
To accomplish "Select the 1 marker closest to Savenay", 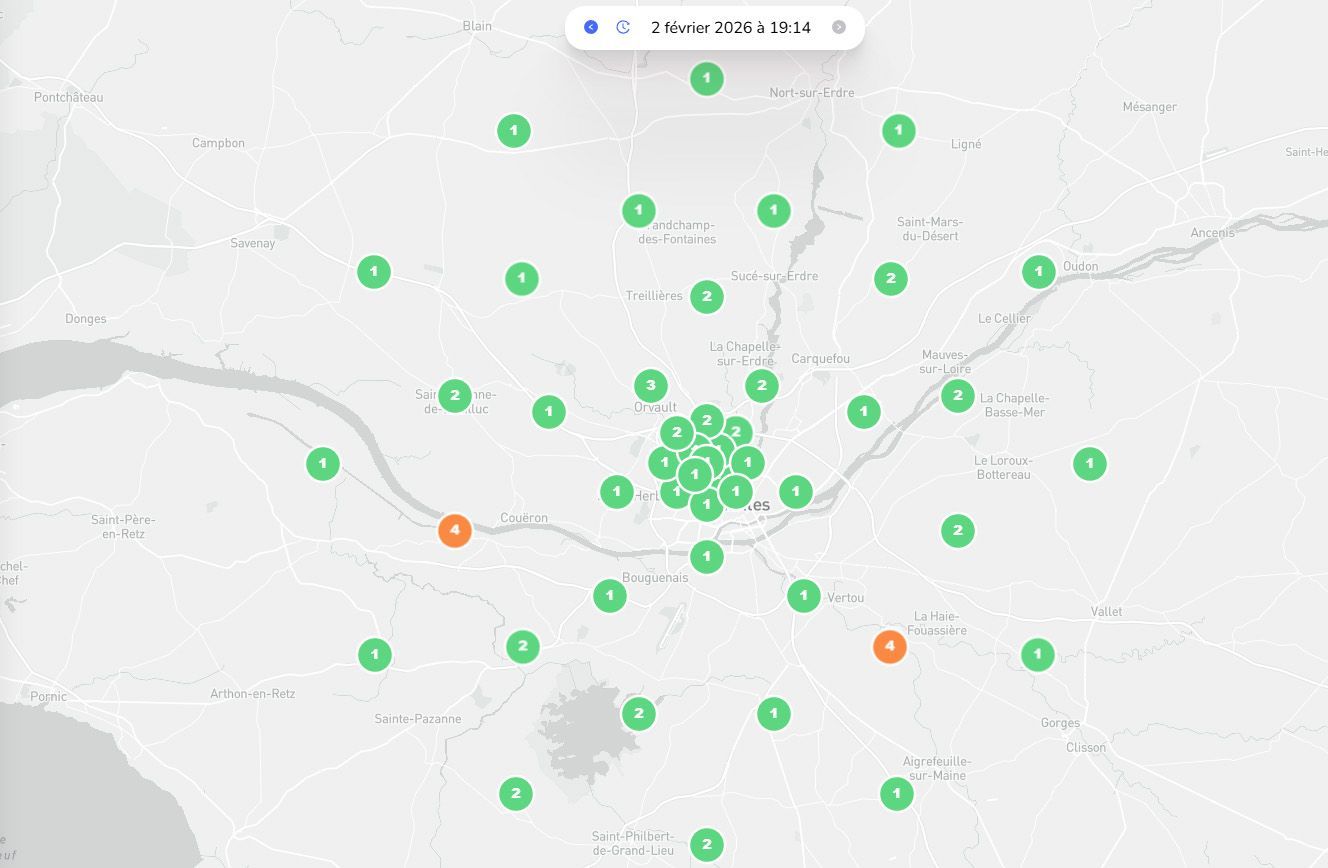I will click(x=374, y=271).
